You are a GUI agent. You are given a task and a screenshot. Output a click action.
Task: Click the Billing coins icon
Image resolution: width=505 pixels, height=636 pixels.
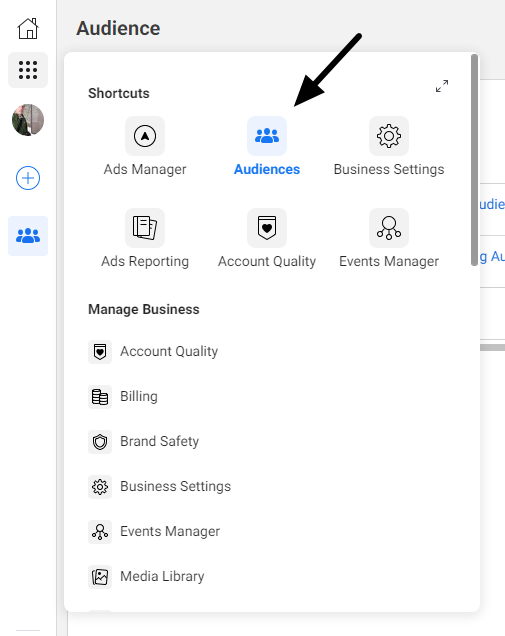tap(100, 397)
